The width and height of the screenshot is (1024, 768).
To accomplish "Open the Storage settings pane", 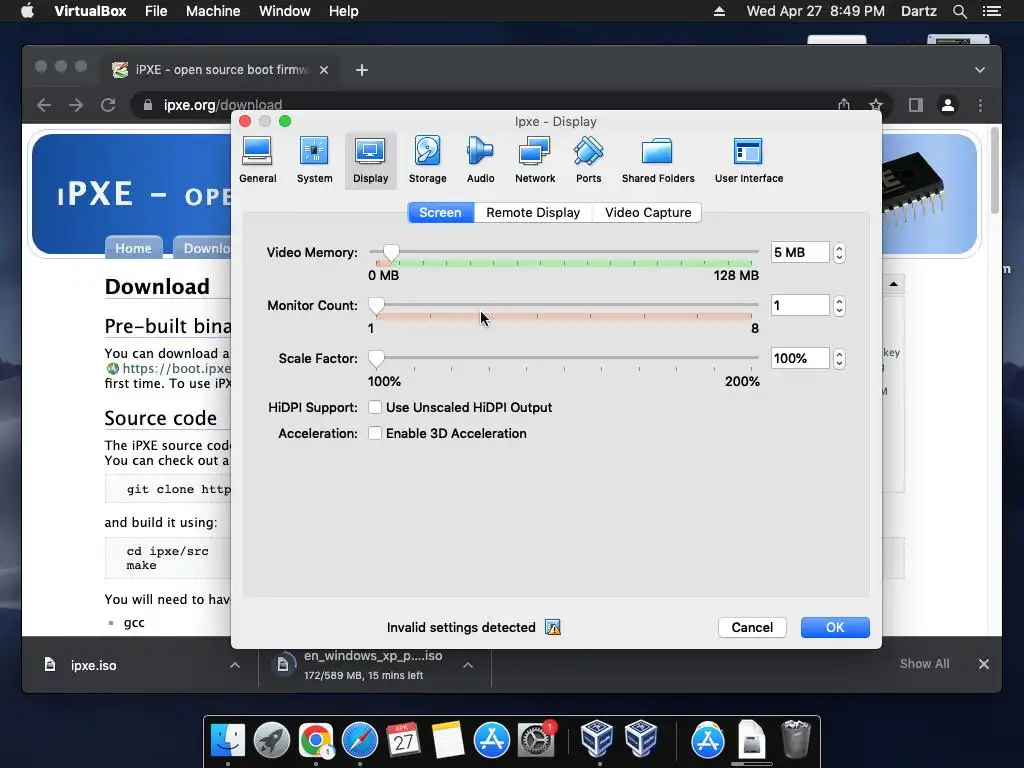I will (427, 161).
